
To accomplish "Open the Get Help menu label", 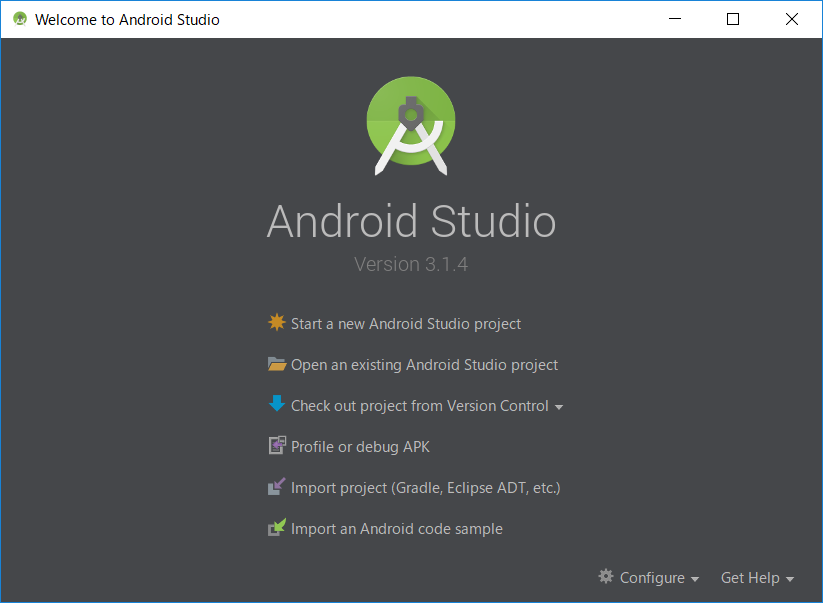I will point(750,578).
